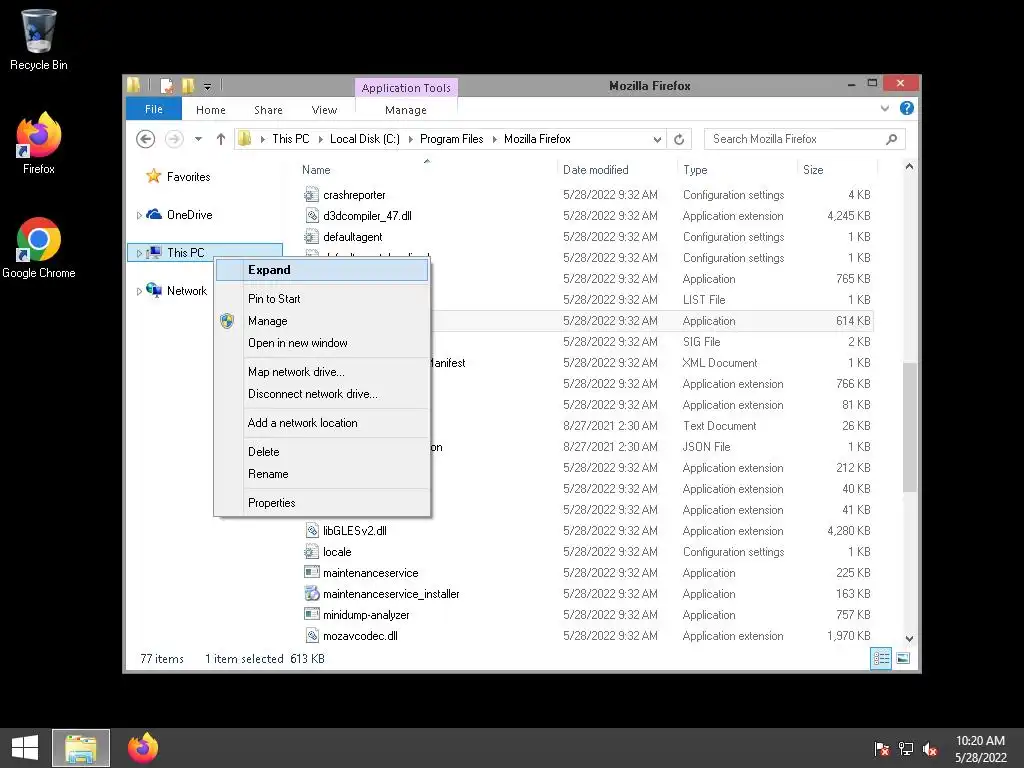Click in the Search Mozilla Firefox box
The width and height of the screenshot is (1024, 768).
[x=805, y=139]
